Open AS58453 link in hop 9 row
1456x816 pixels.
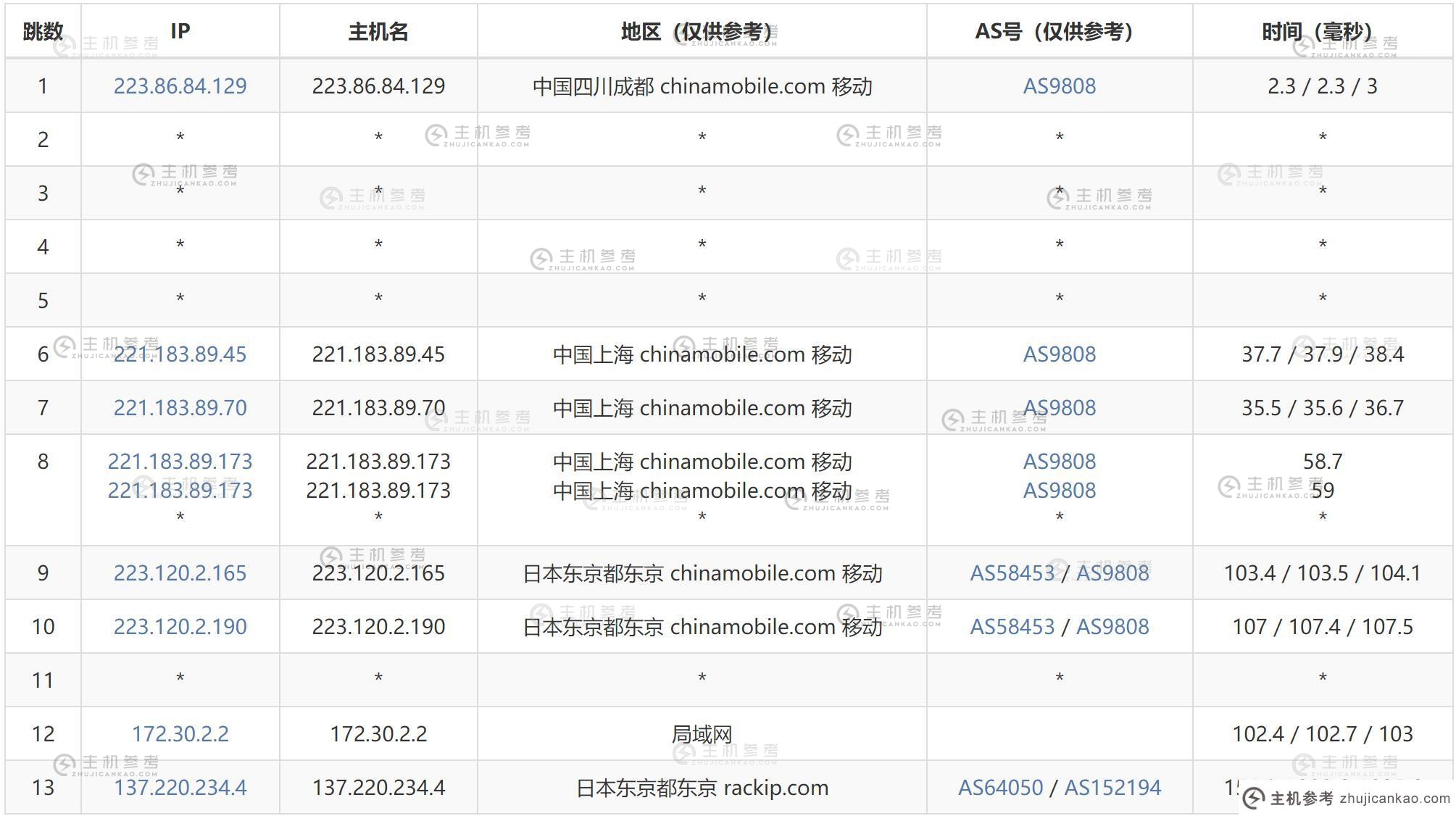click(1012, 573)
